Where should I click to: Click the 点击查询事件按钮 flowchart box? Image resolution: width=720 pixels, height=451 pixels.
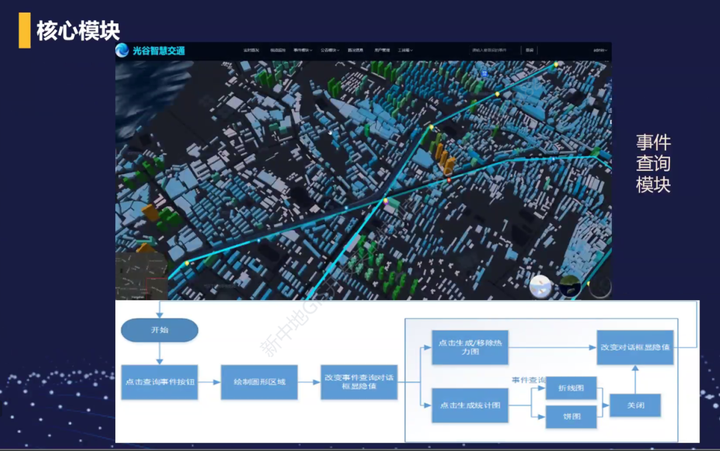pyautogui.click(x=159, y=382)
